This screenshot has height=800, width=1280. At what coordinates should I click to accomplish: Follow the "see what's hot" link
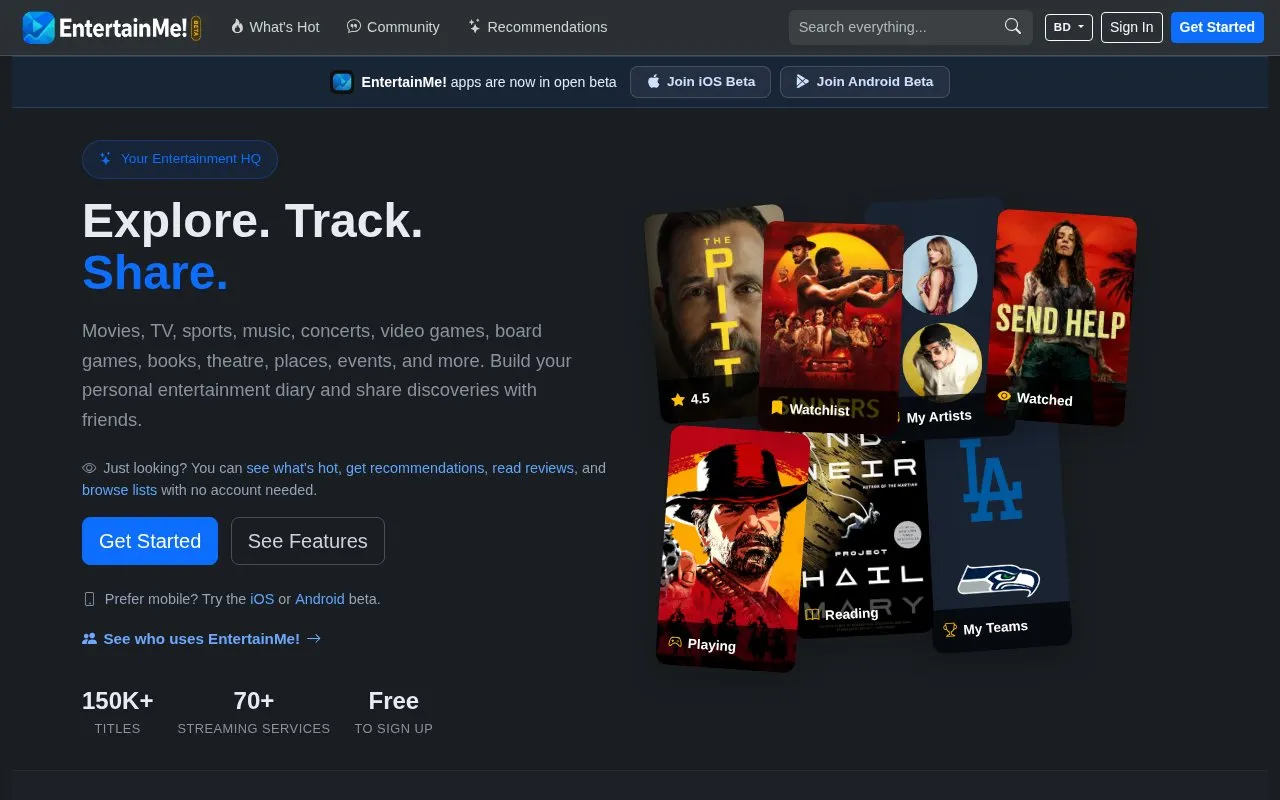coord(292,468)
